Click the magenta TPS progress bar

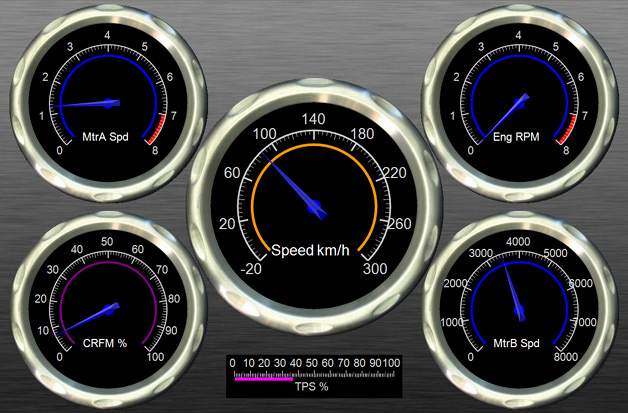click(263, 379)
